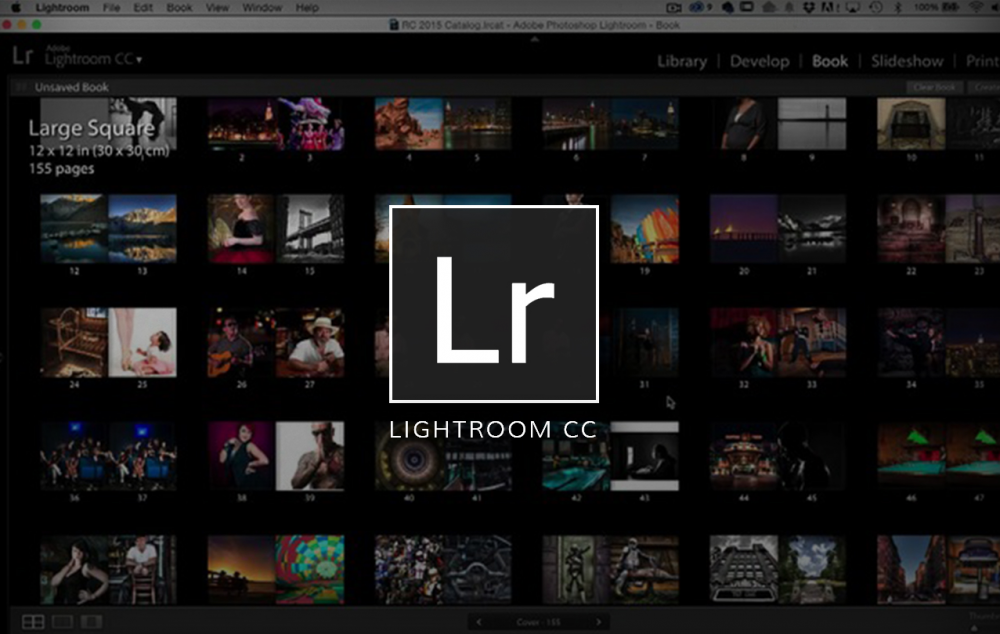Open the Help menu
The height and width of the screenshot is (634, 1000).
[x=307, y=8]
